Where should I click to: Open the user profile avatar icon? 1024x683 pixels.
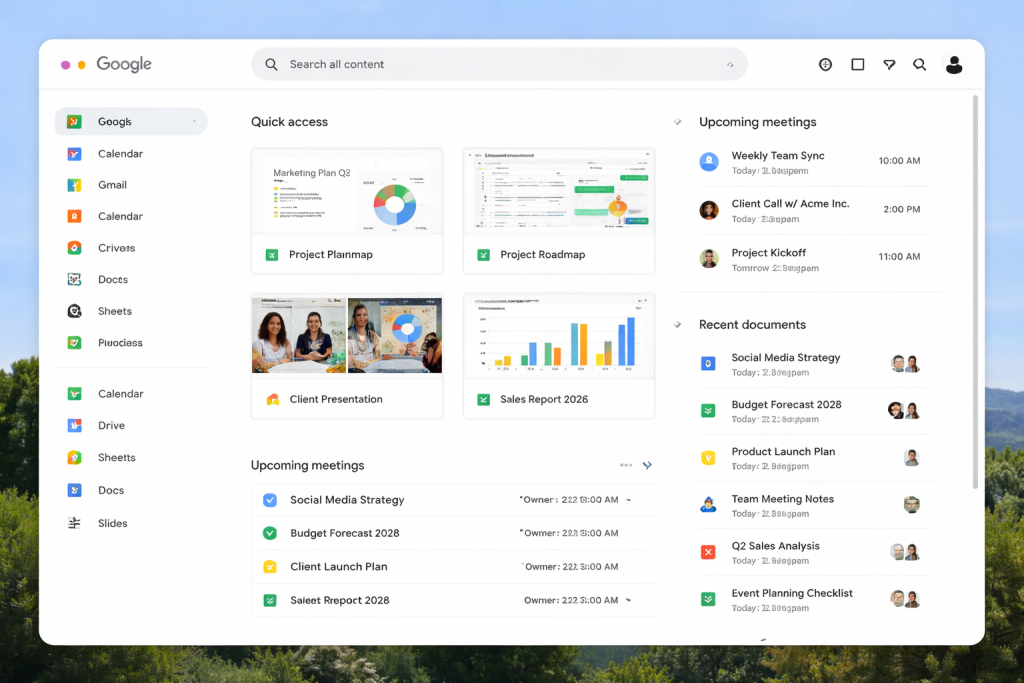(x=953, y=65)
